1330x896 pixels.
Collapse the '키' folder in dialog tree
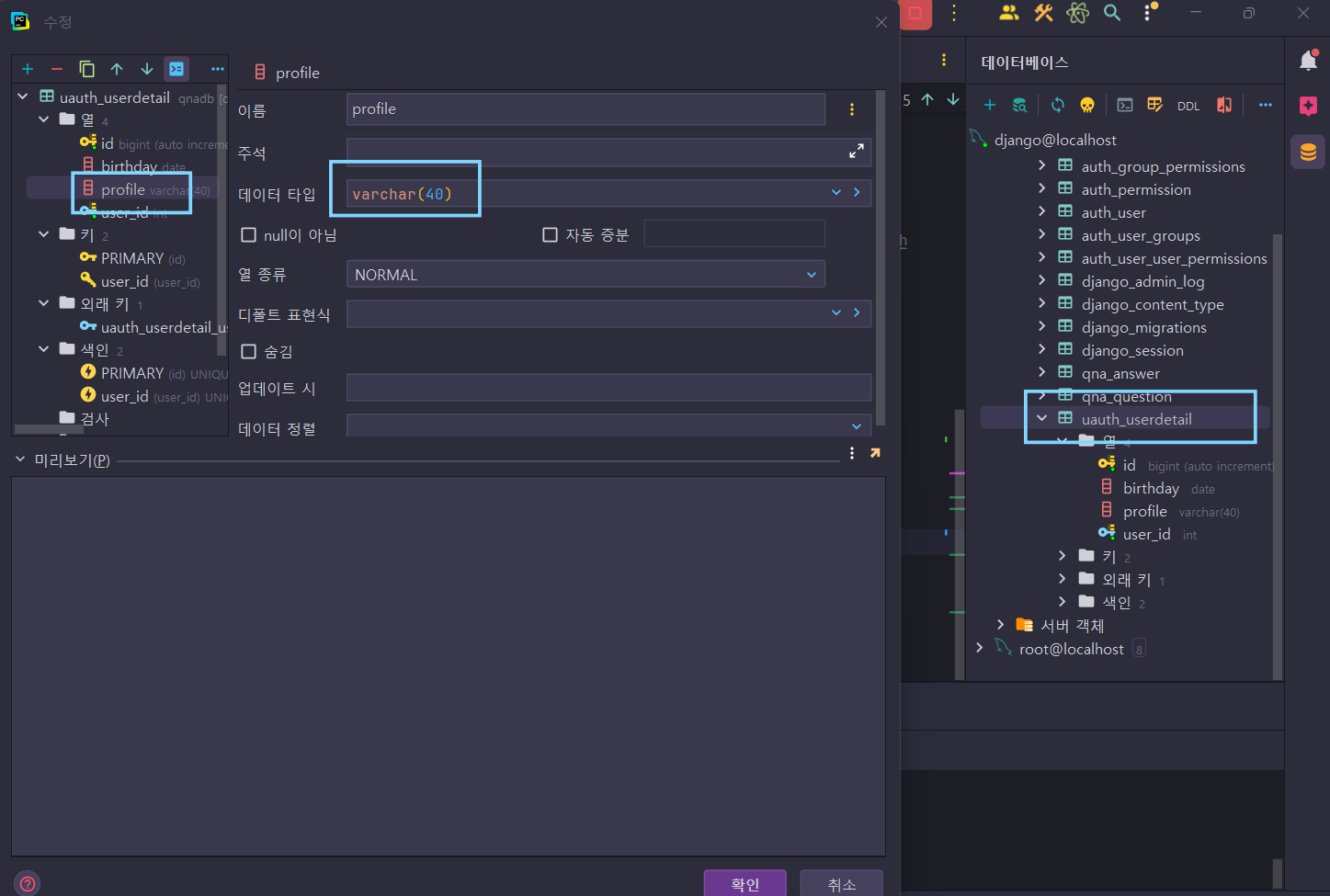(x=44, y=233)
